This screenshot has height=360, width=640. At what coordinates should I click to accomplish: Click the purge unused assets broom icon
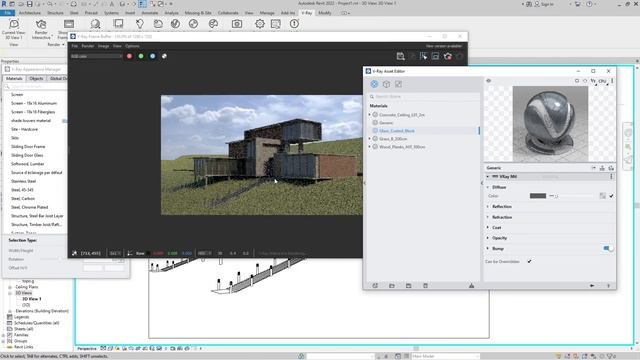[471, 286]
